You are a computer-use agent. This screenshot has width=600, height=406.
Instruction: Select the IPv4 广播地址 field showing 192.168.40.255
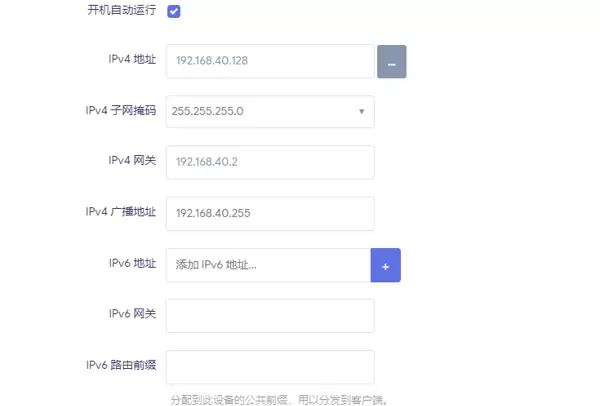pyautogui.click(x=269, y=214)
